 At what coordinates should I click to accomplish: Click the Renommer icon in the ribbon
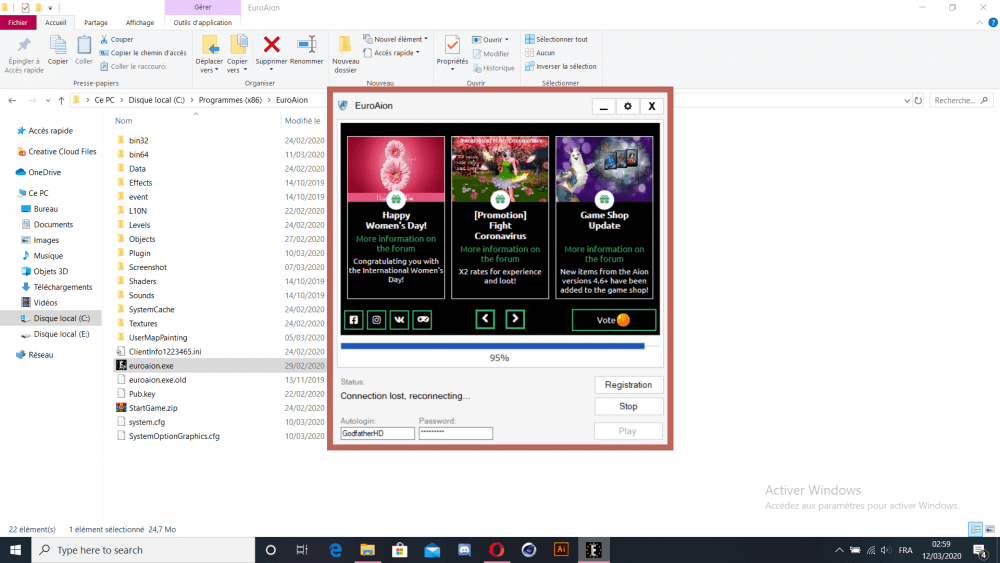point(306,45)
